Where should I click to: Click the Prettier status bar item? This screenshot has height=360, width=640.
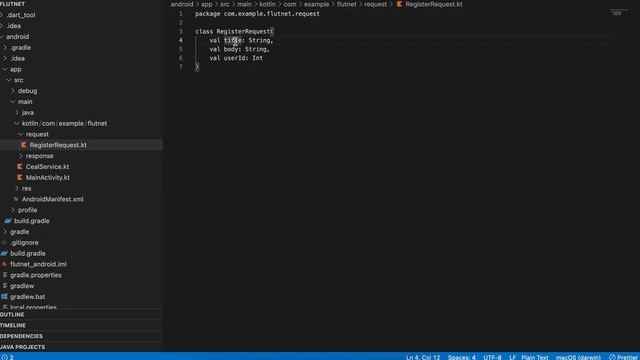[623, 357]
